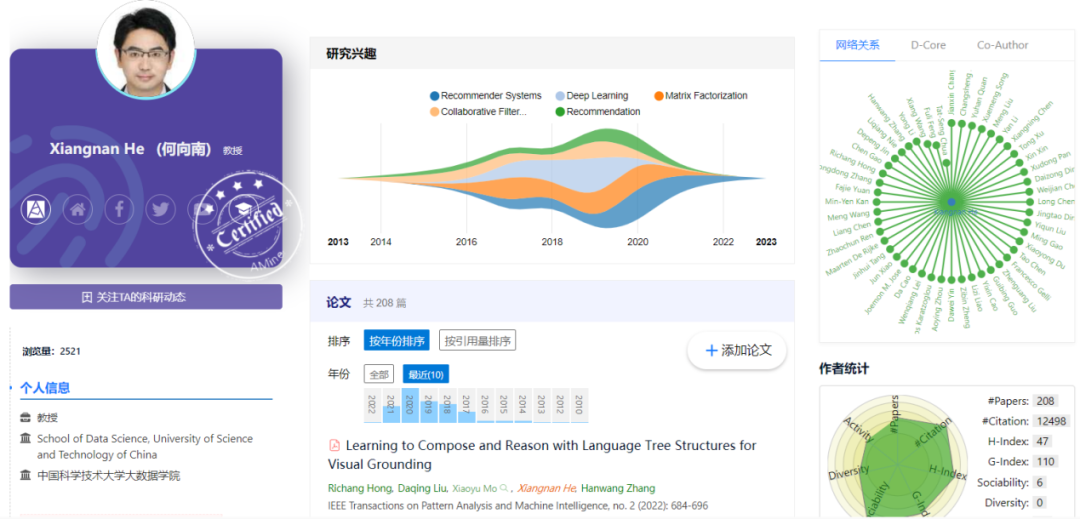Open the 网络关系 tab
Screen dimensions: 1080x519
point(858,45)
